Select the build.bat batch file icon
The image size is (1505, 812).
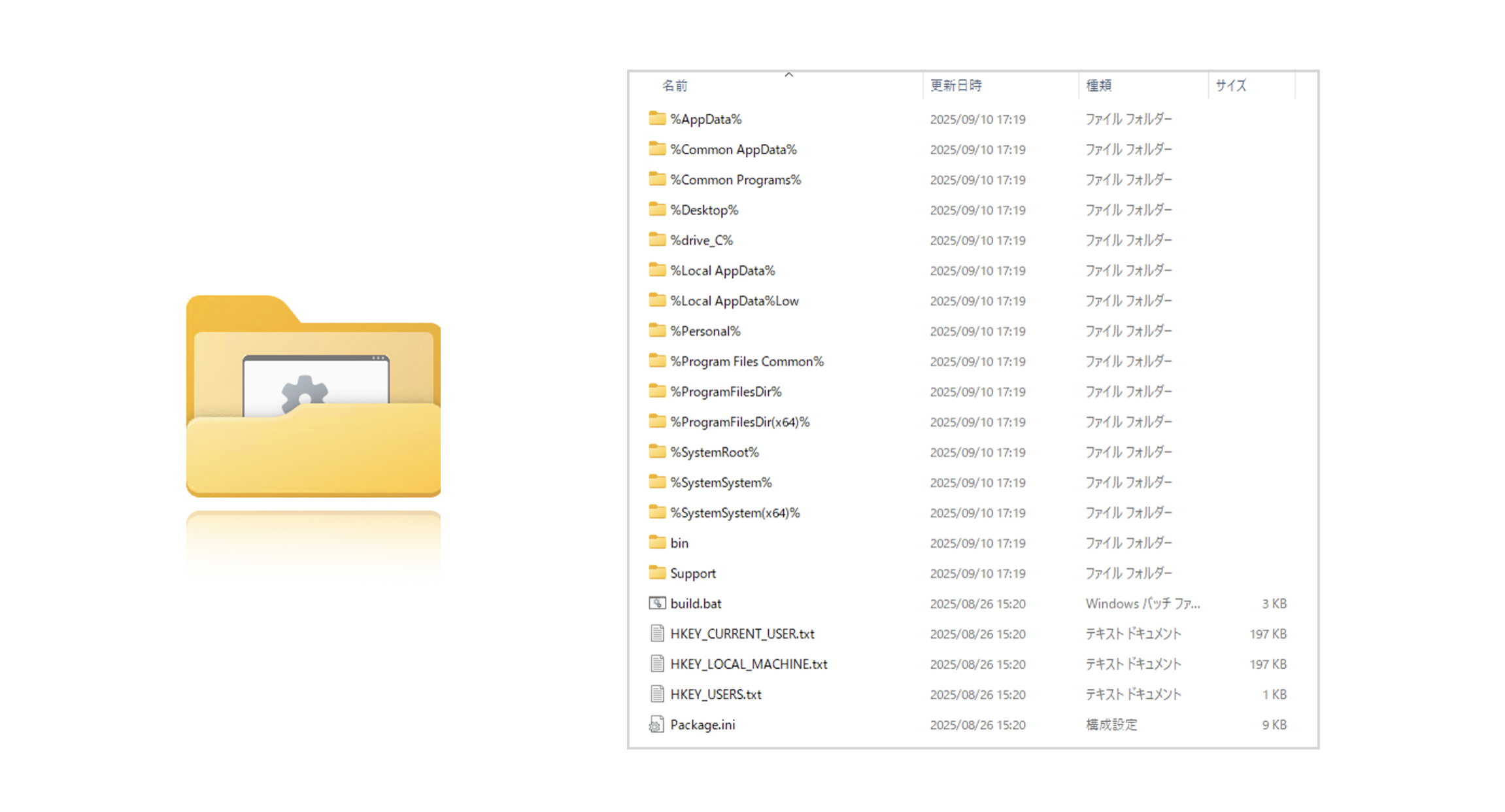click(x=656, y=603)
